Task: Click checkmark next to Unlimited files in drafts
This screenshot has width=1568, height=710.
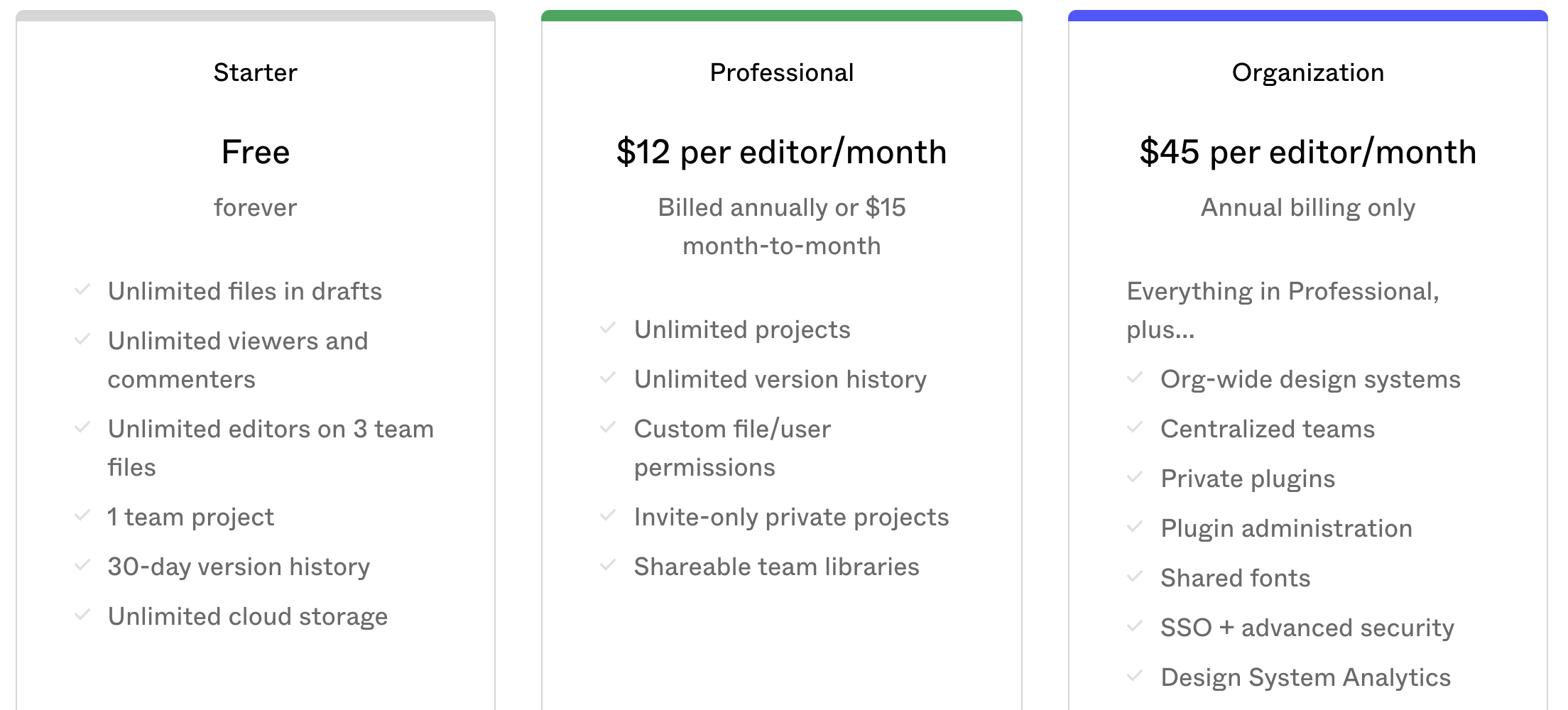Action: click(82, 290)
